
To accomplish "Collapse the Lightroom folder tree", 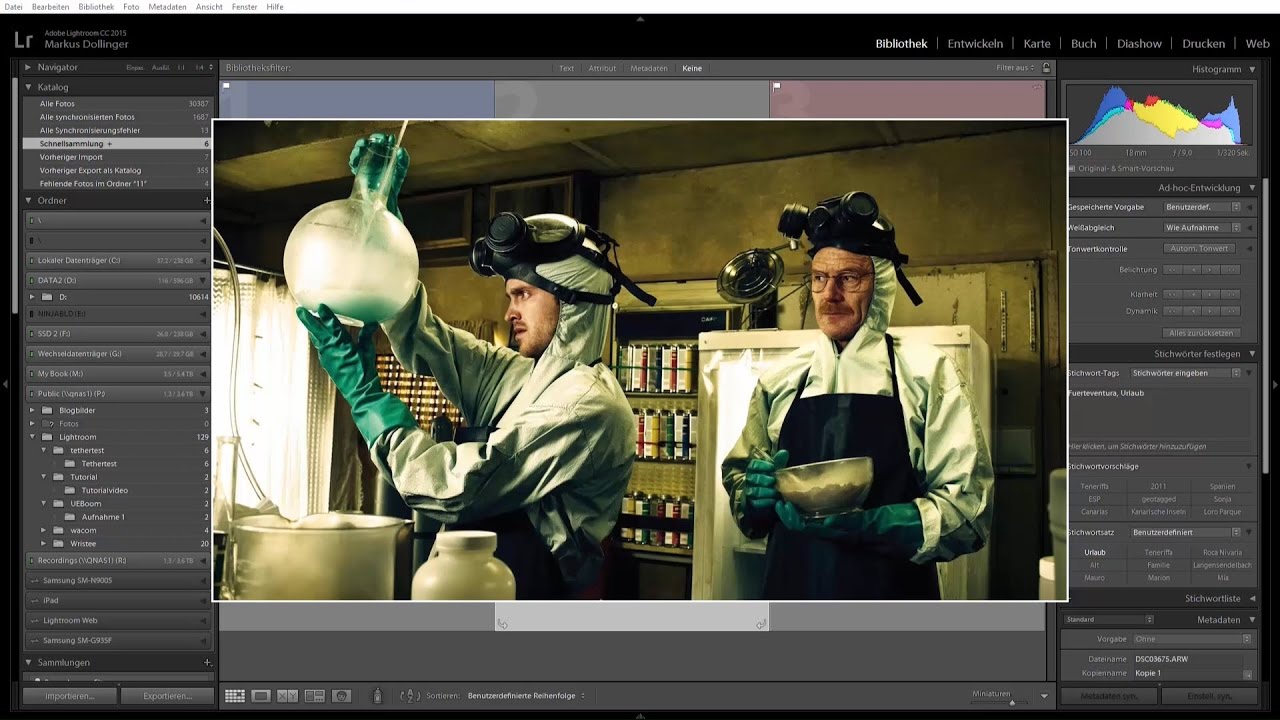I will point(33,437).
